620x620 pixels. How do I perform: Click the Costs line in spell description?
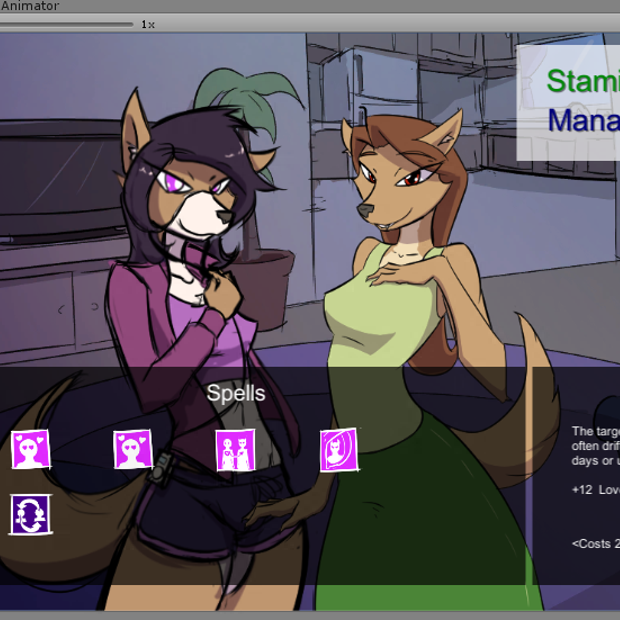pos(595,544)
